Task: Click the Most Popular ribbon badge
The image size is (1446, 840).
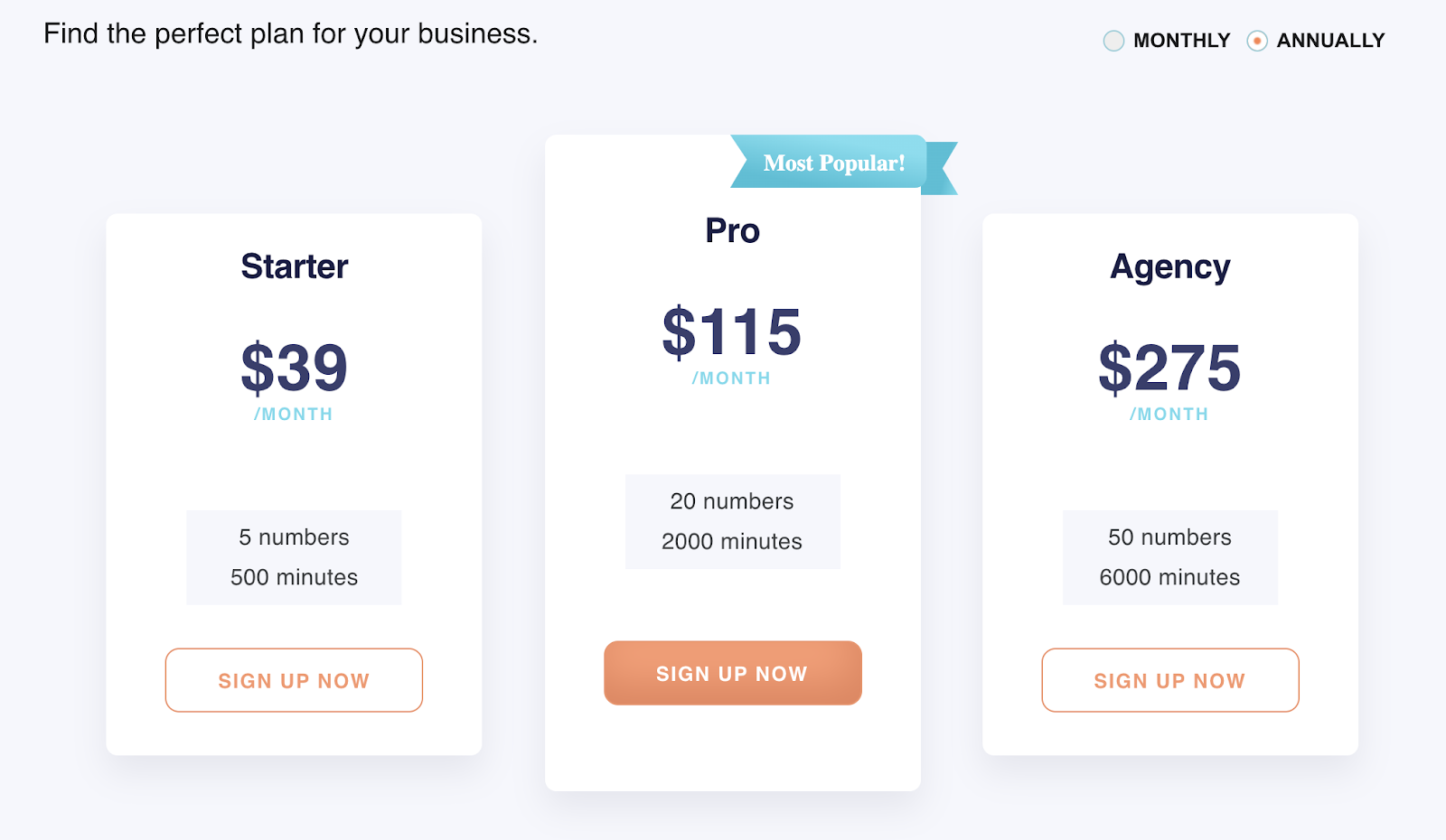Action: 833,163
